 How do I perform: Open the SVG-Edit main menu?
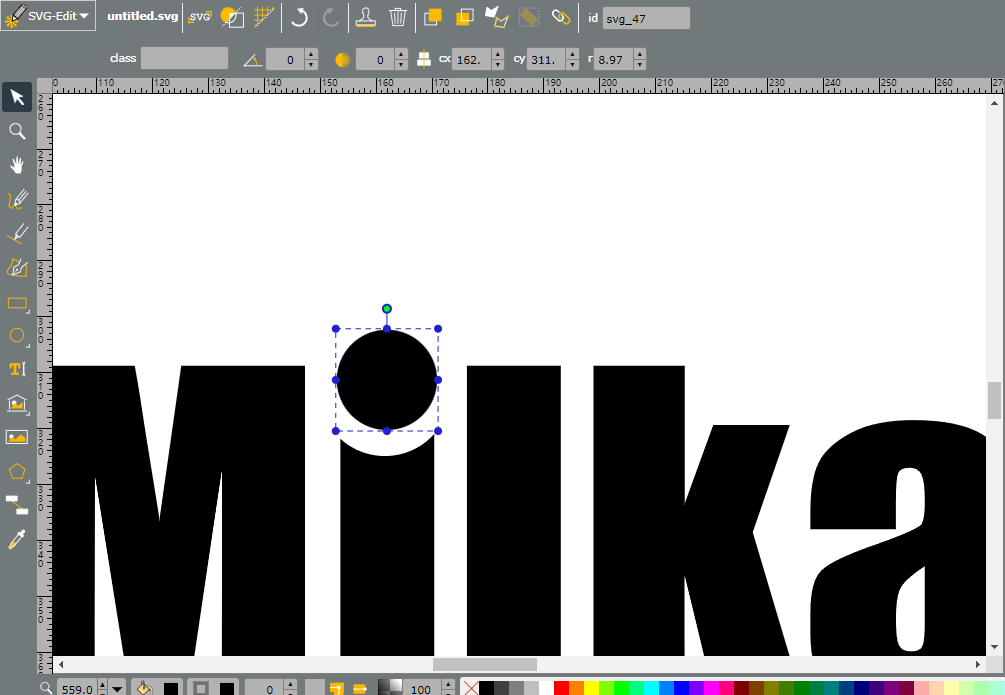(48, 16)
